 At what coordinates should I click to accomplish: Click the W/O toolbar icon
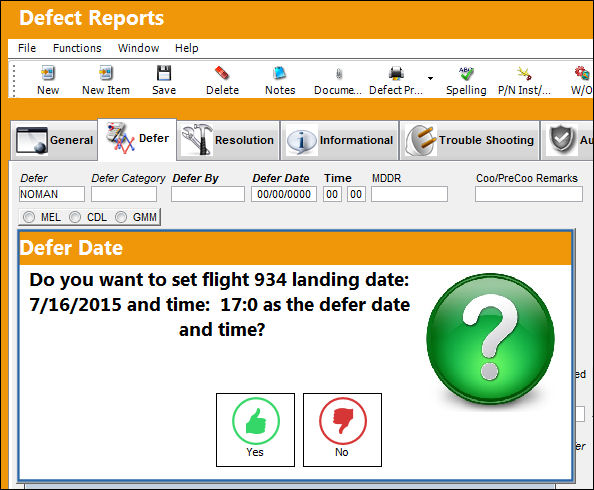[x=582, y=73]
